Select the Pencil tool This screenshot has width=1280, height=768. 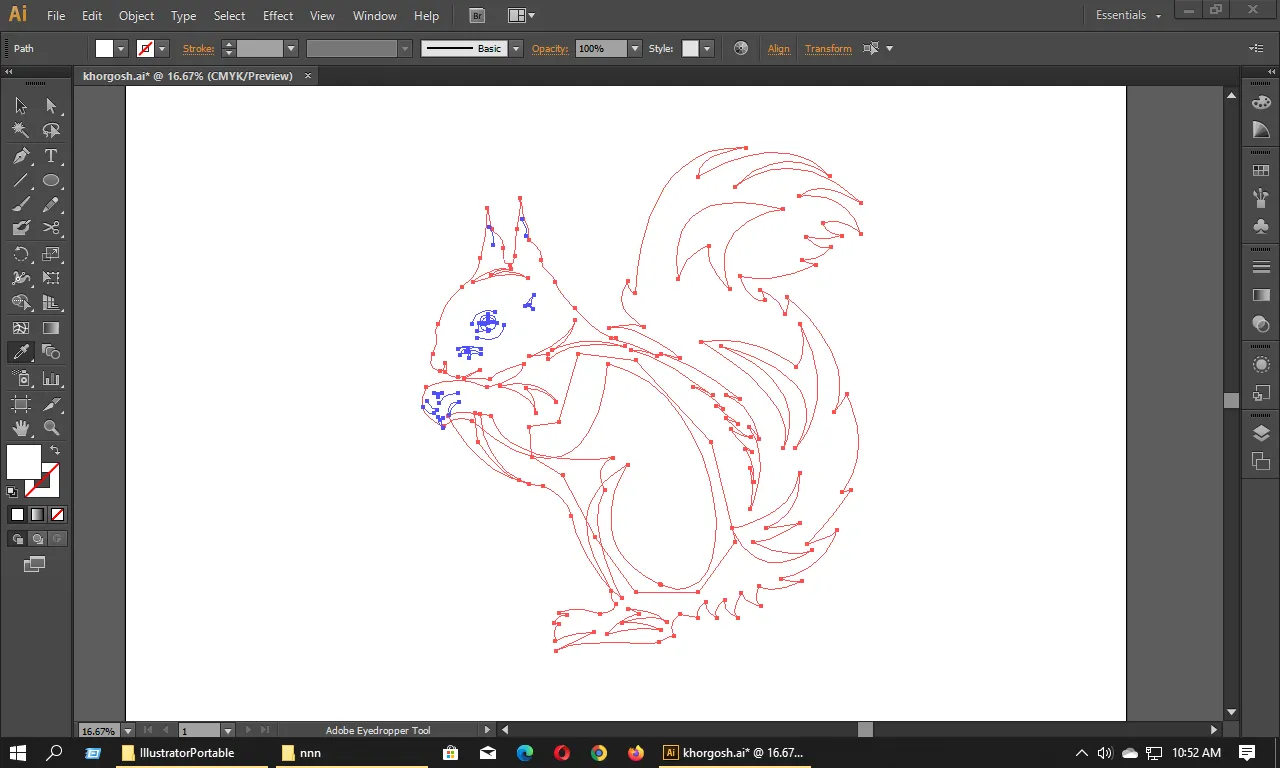[51, 204]
